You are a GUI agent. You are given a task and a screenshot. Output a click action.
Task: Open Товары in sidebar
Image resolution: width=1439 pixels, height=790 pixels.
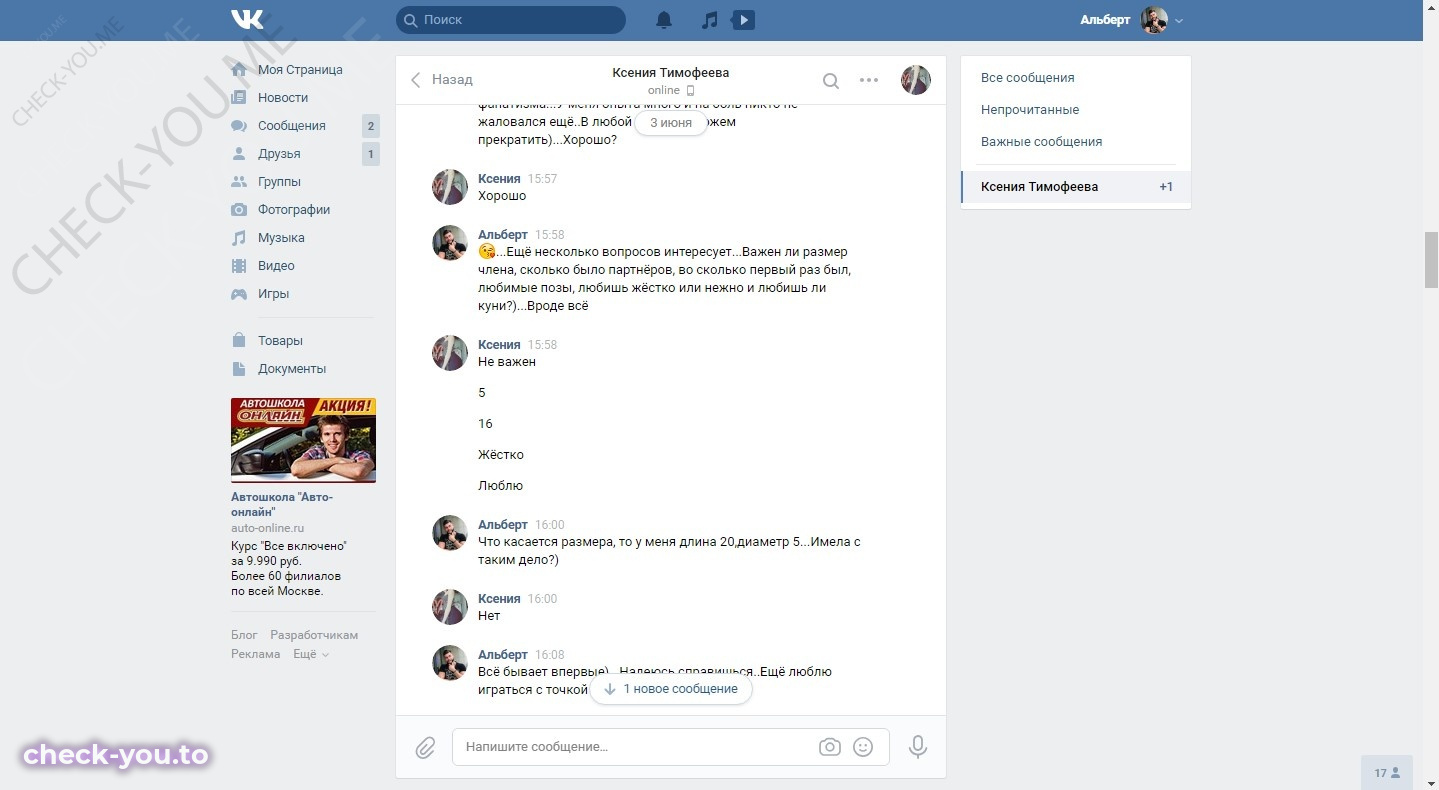point(280,341)
